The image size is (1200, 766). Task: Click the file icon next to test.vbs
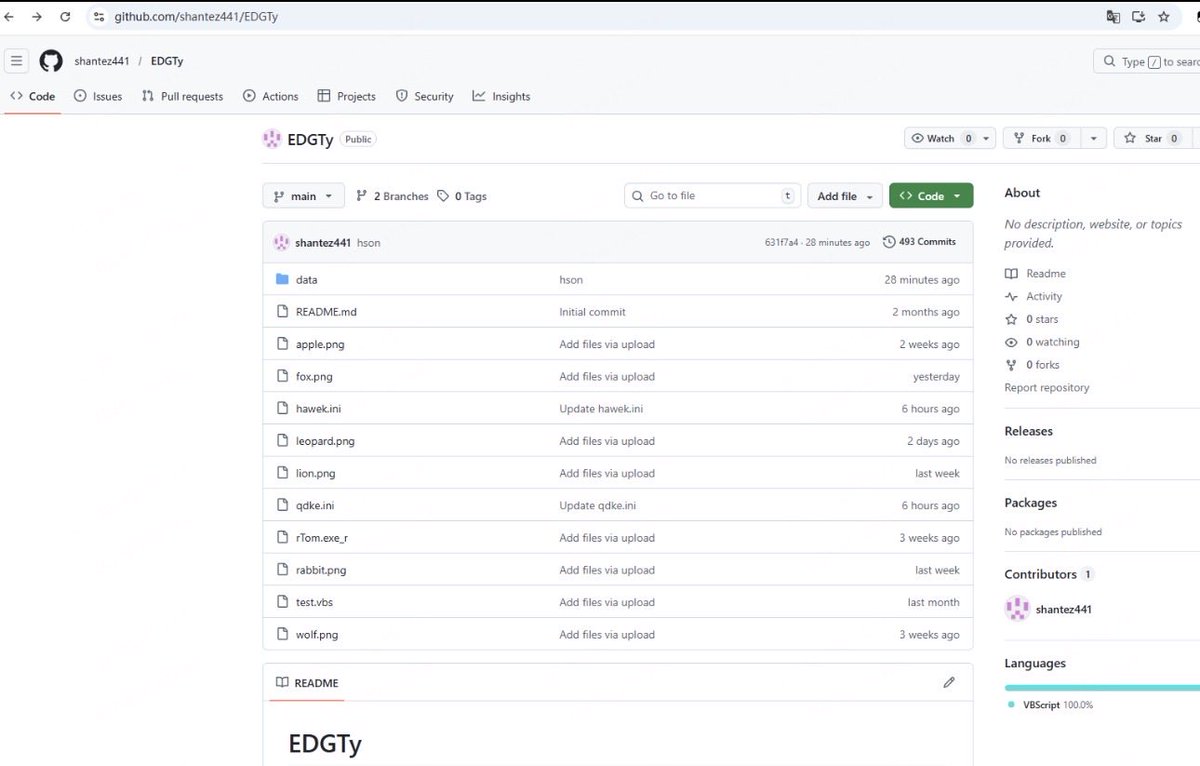click(282, 602)
